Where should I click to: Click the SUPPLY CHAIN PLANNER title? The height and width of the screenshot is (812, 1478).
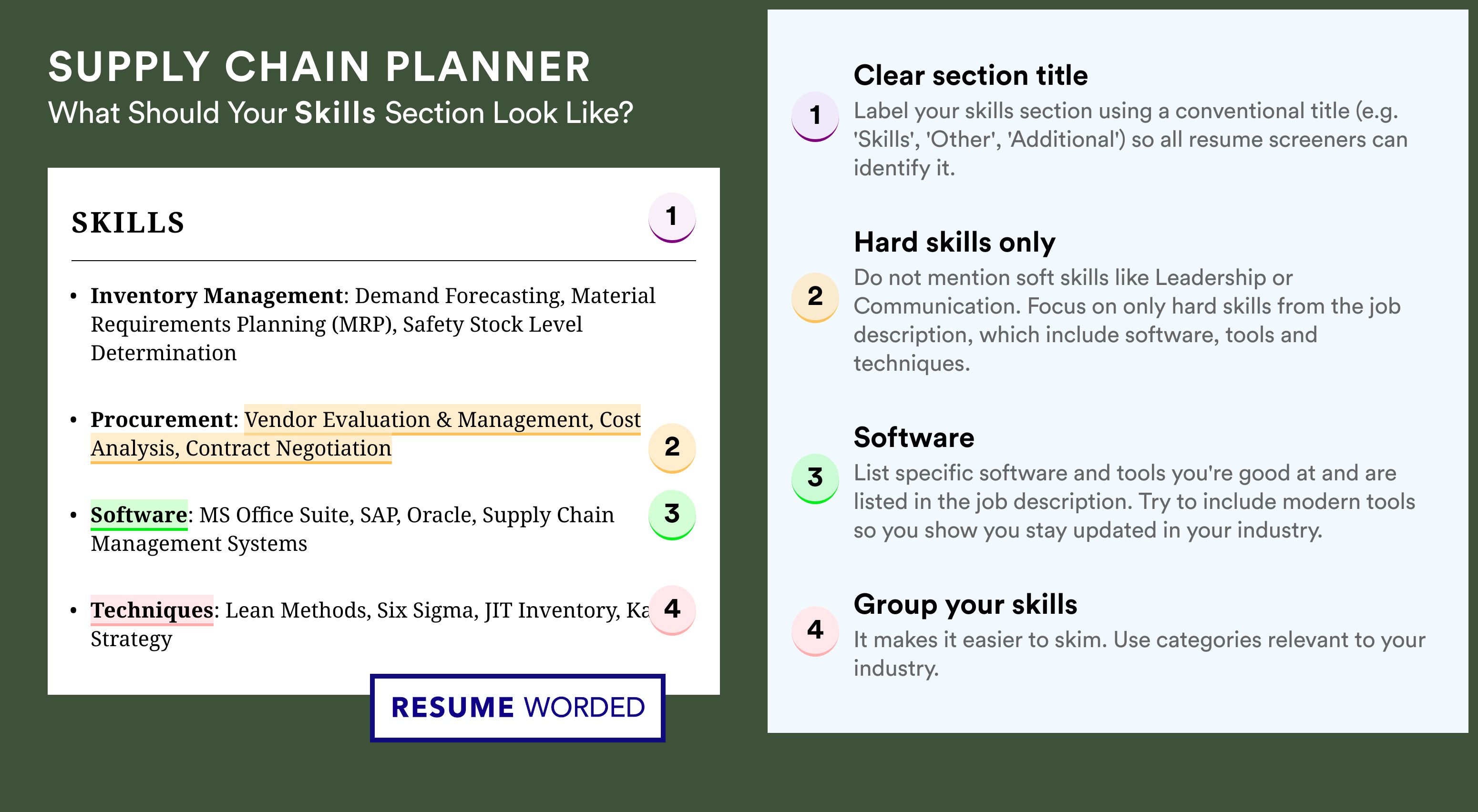[319, 67]
